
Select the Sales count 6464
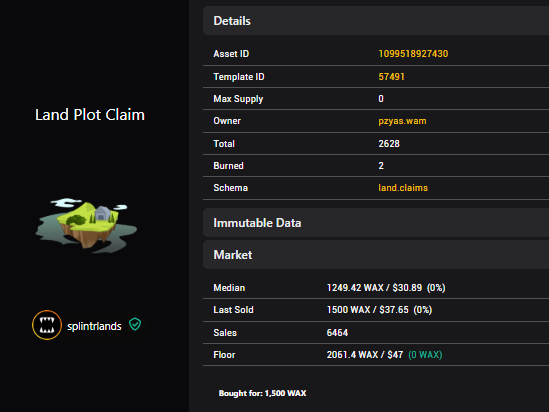click(x=337, y=333)
